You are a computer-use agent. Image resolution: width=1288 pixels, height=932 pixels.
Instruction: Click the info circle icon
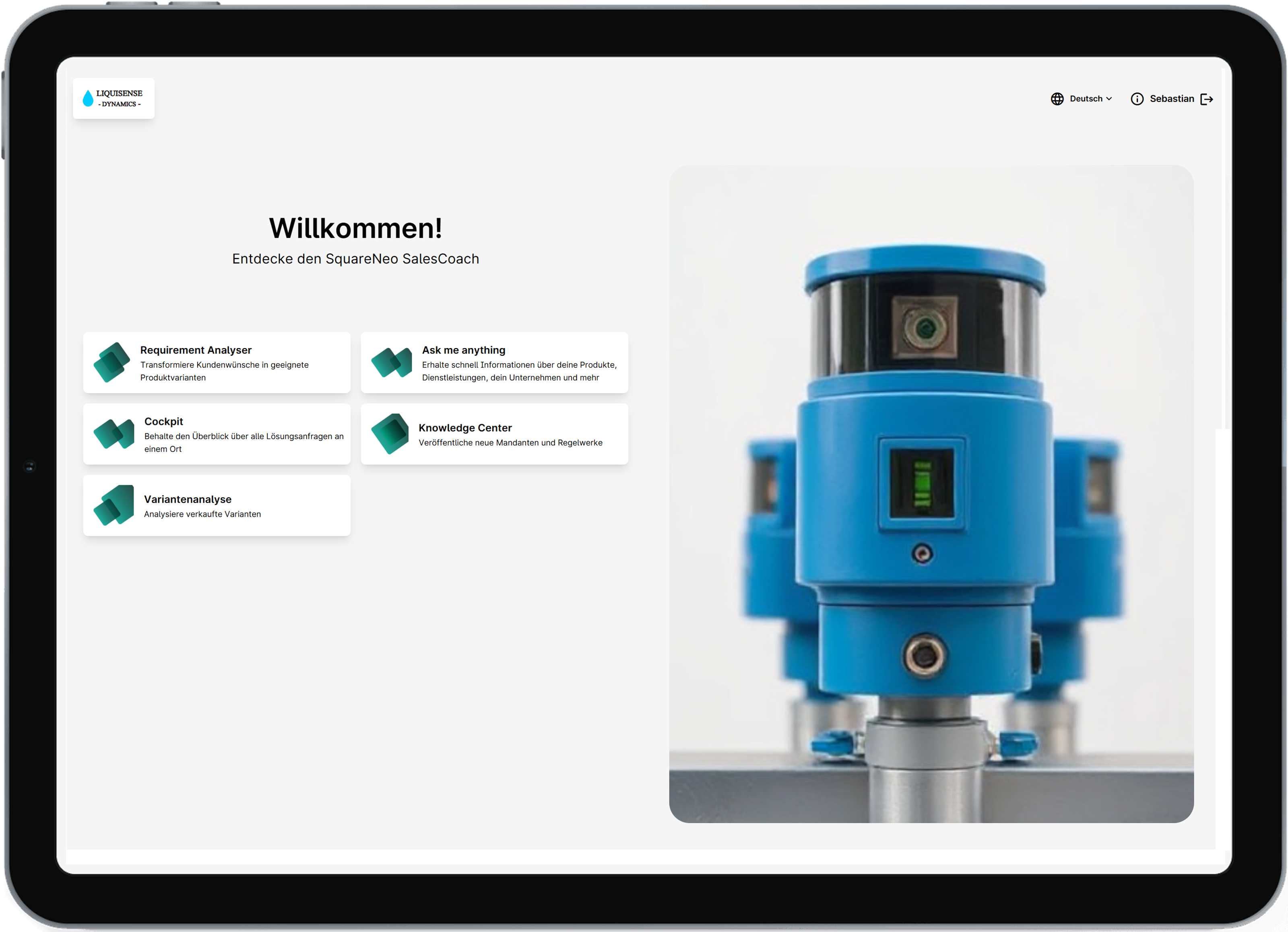1137,99
